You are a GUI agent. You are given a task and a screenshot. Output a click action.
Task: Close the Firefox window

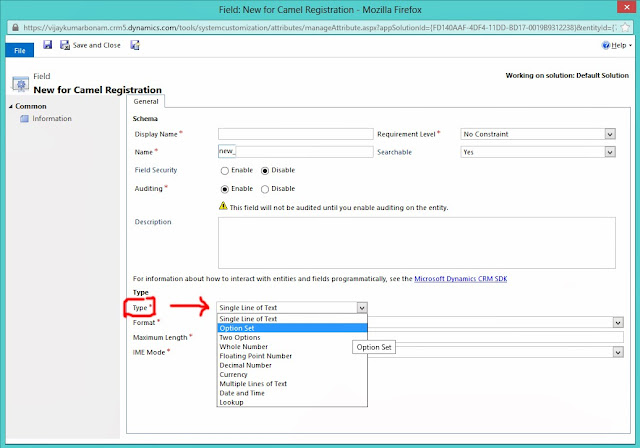(625, 7)
